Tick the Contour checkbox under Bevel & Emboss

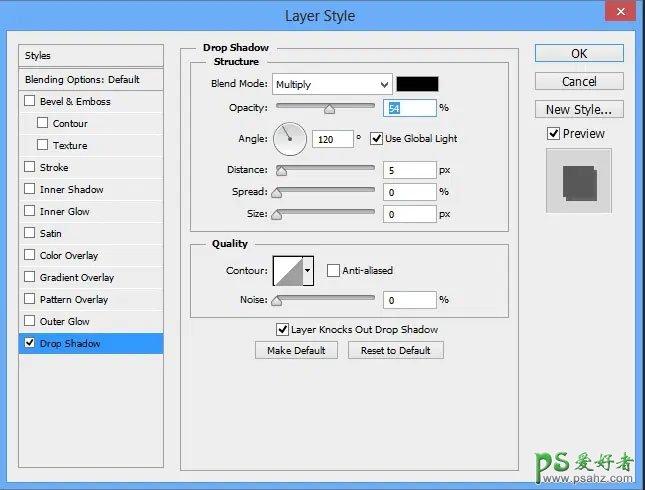42,123
